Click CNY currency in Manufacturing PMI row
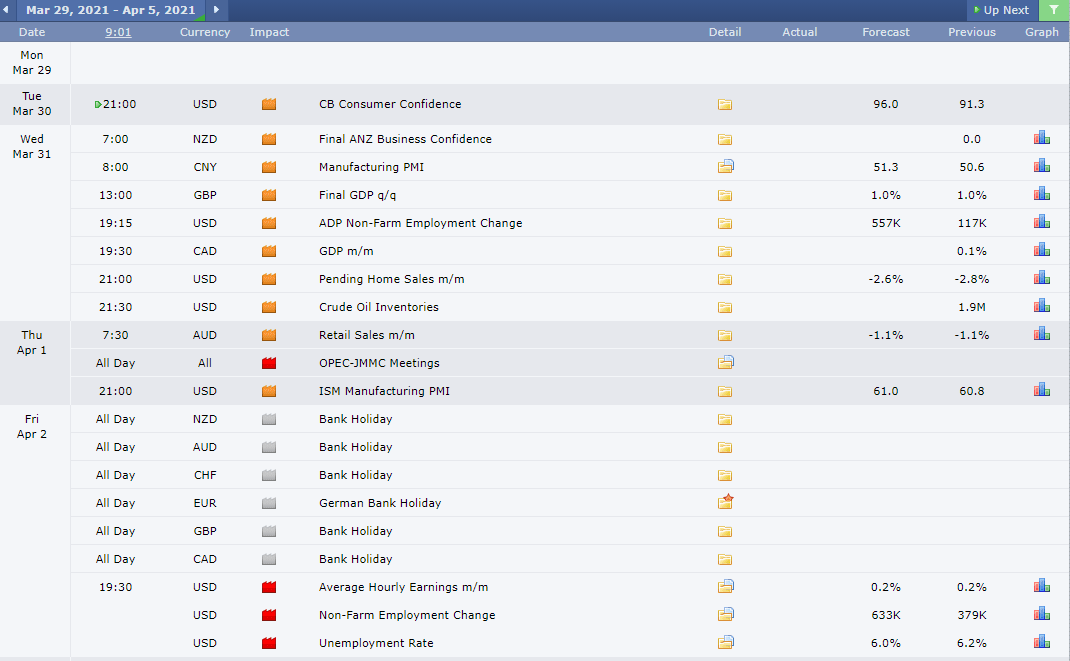The image size is (1070, 661). click(x=205, y=167)
